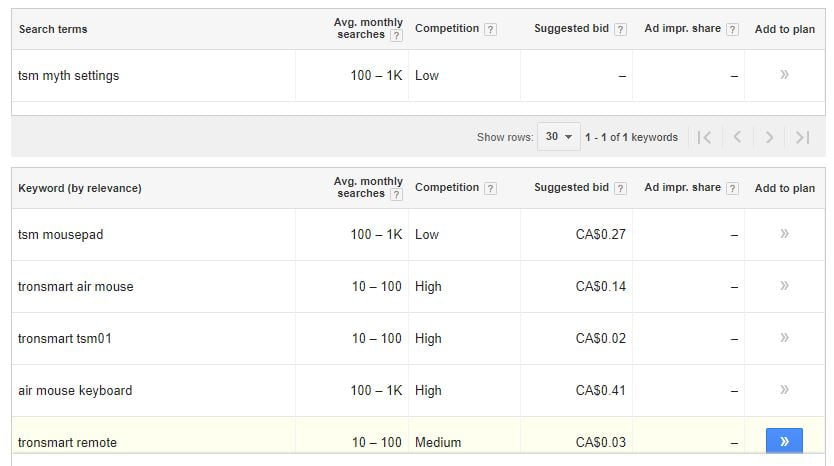
Task: Open Suggested bid help icon in Keyword table
Action: [x=620, y=188]
